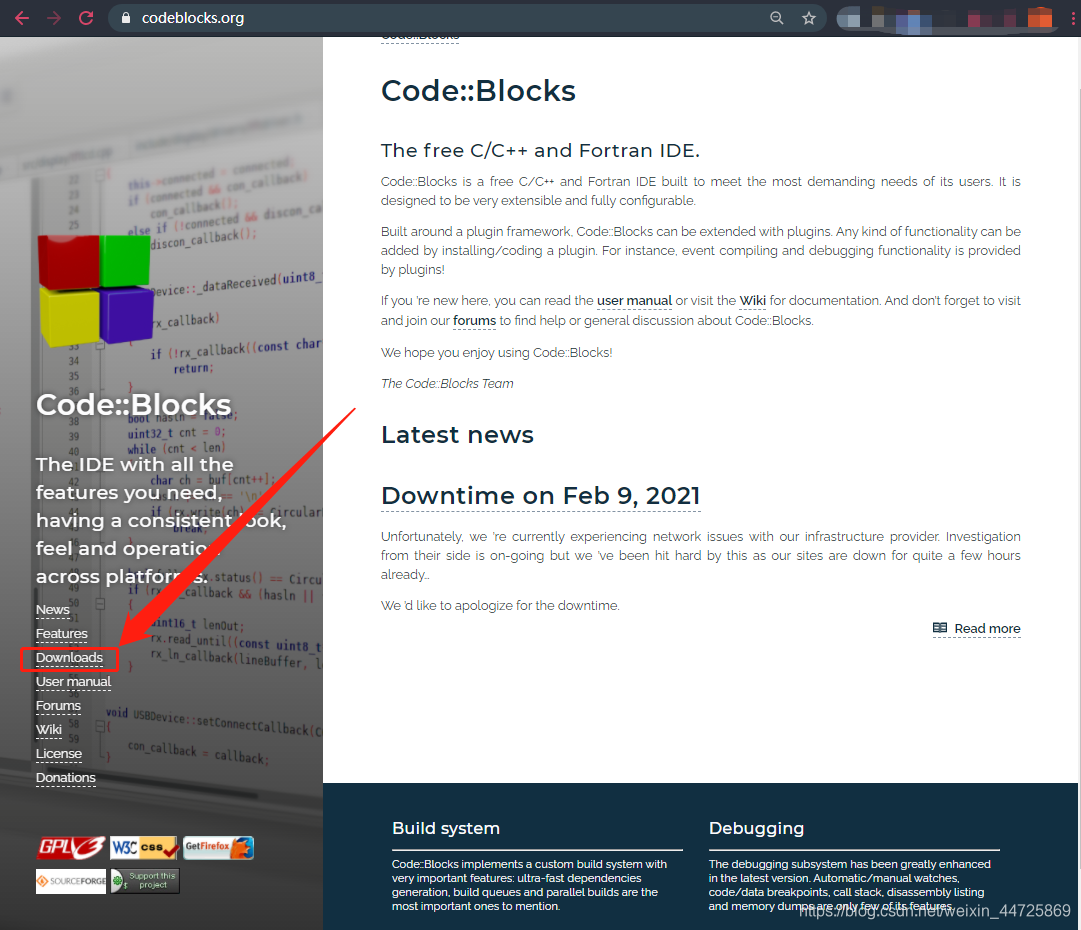Click the browser forward arrow
1081x930 pixels.
54,18
